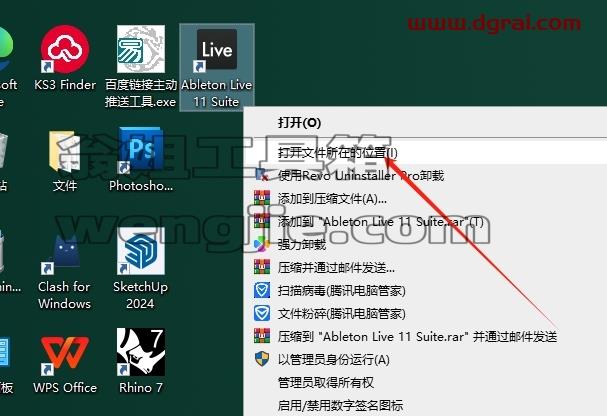Viewport: 607px width, 416px height.
Task: Choose 强力卸载 in the context menu
Action: 425,245
